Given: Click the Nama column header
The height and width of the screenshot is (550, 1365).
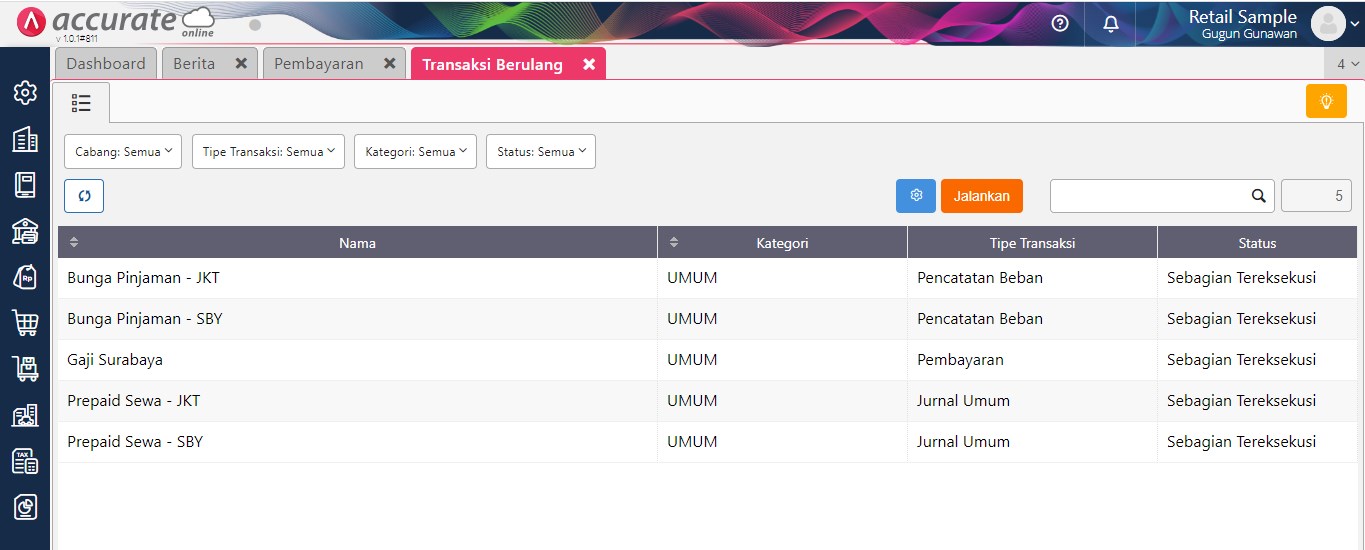Looking at the screenshot, I should tap(357, 242).
